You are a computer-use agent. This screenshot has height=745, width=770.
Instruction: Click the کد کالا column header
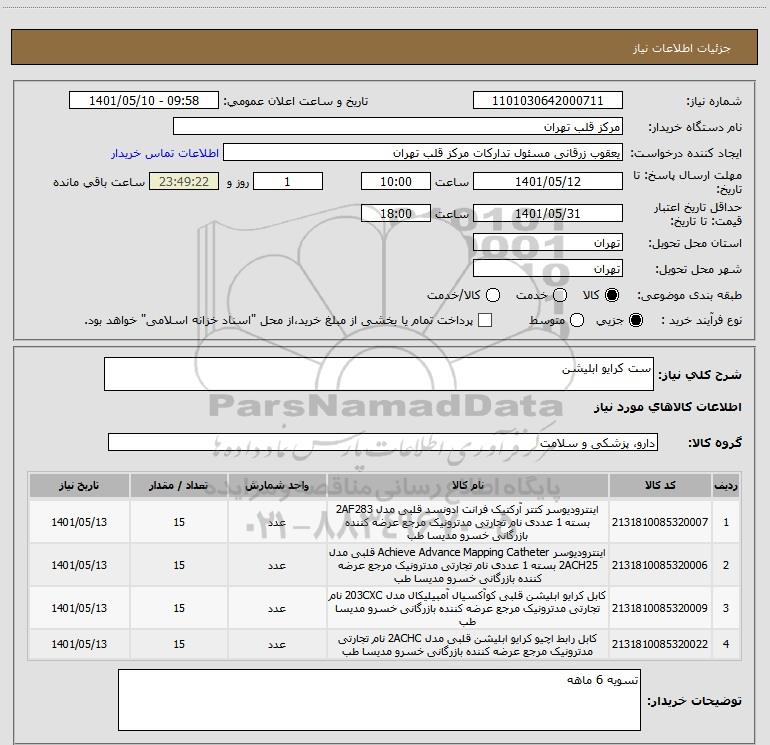[x=660, y=486]
